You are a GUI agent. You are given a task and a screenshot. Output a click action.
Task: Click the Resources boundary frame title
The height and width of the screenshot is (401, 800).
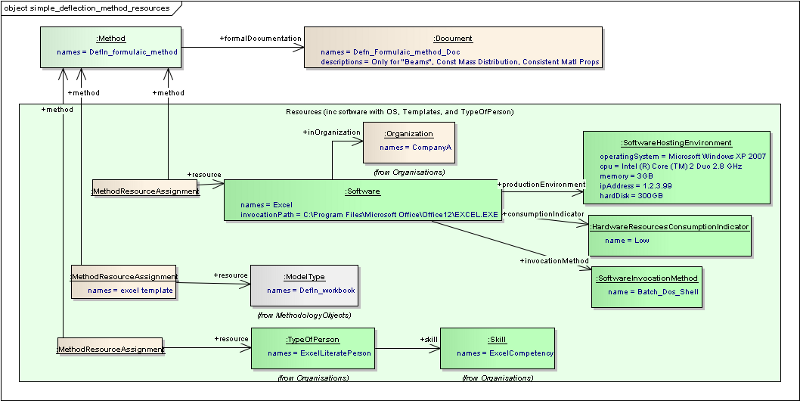398,111
